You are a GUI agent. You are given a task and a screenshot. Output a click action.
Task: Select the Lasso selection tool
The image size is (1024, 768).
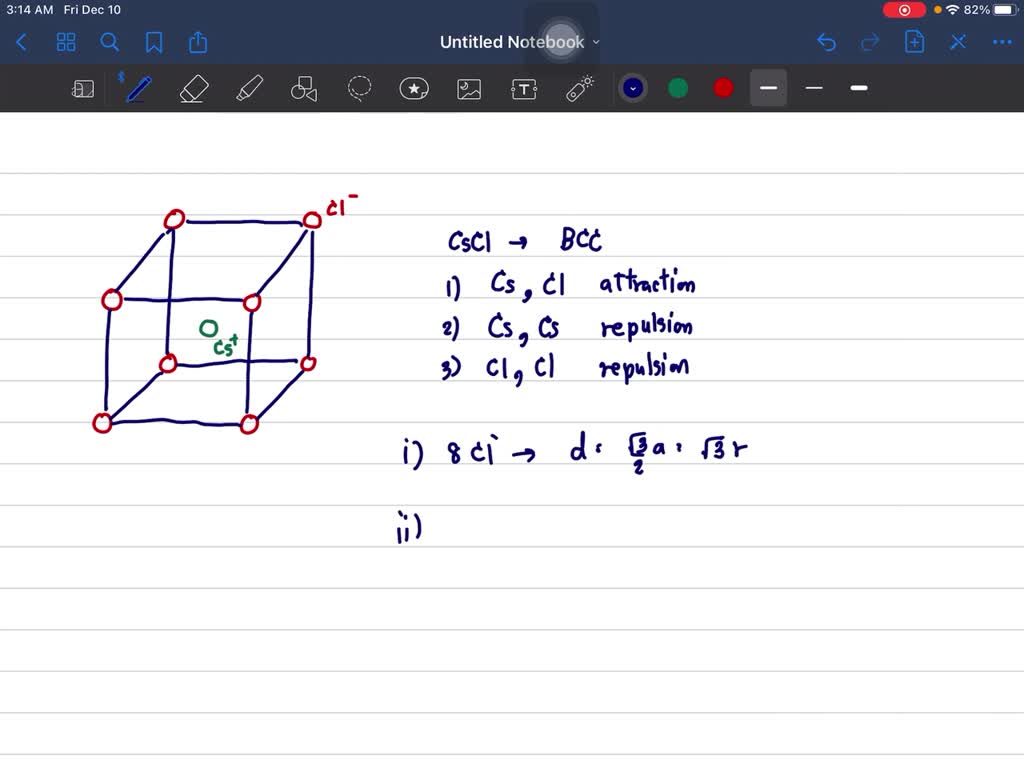[x=359, y=89]
